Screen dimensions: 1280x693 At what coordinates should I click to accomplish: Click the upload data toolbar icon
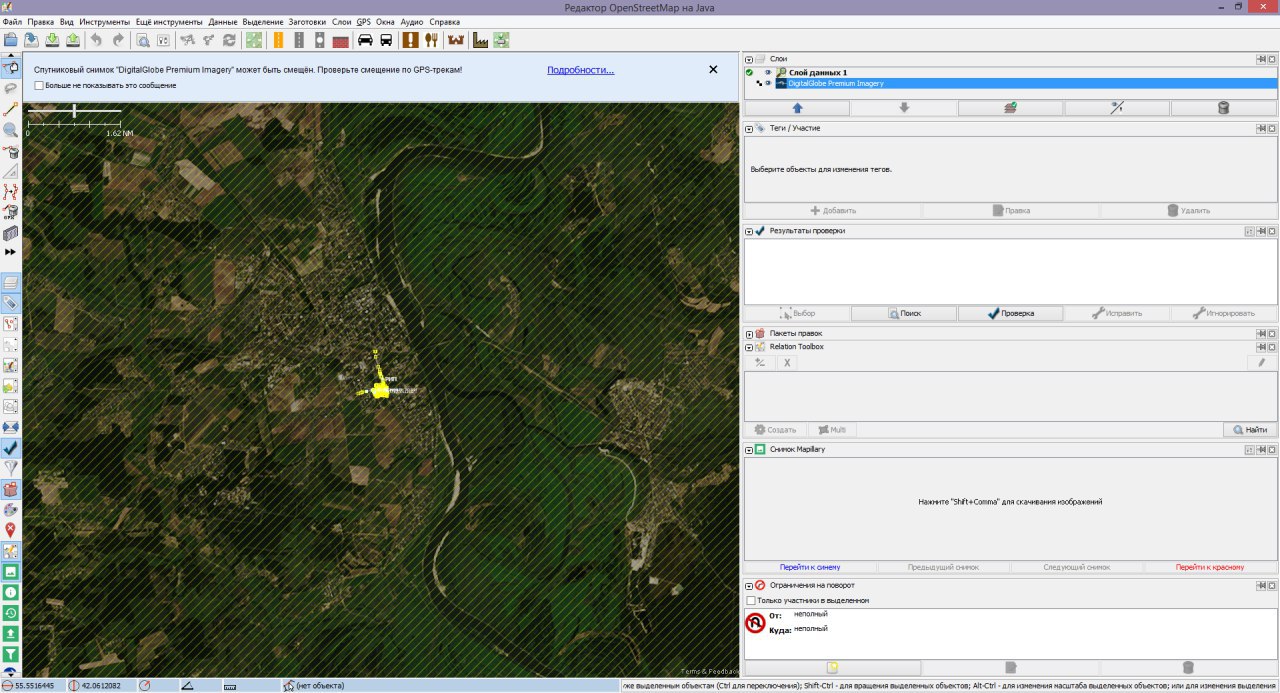tap(74, 40)
